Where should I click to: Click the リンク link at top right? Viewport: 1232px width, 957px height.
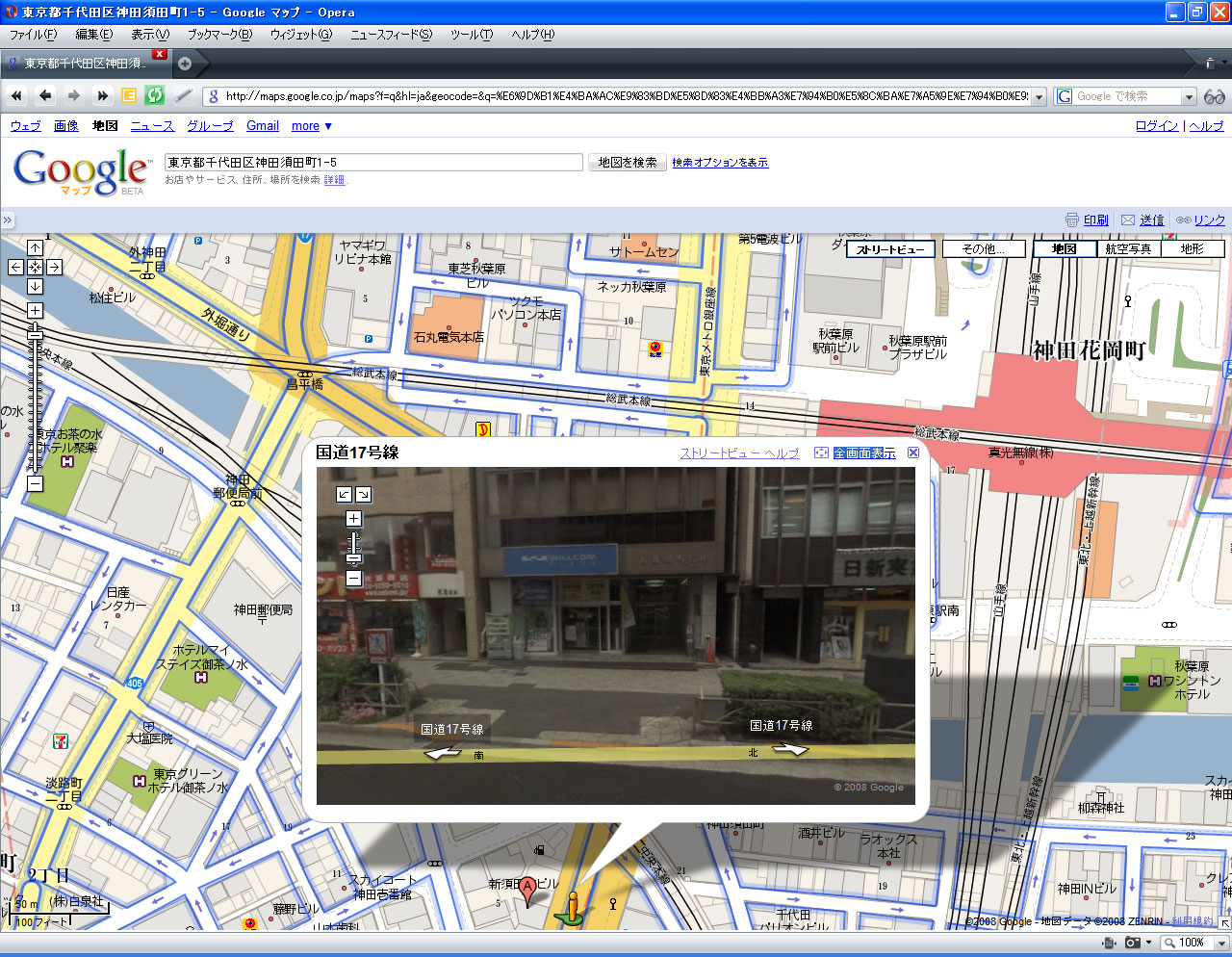(x=1210, y=220)
